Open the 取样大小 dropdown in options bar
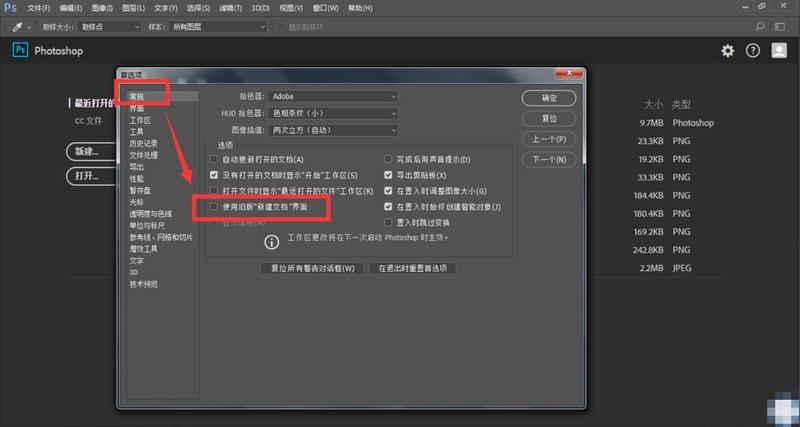Image resolution: width=800 pixels, height=427 pixels. click(109, 27)
